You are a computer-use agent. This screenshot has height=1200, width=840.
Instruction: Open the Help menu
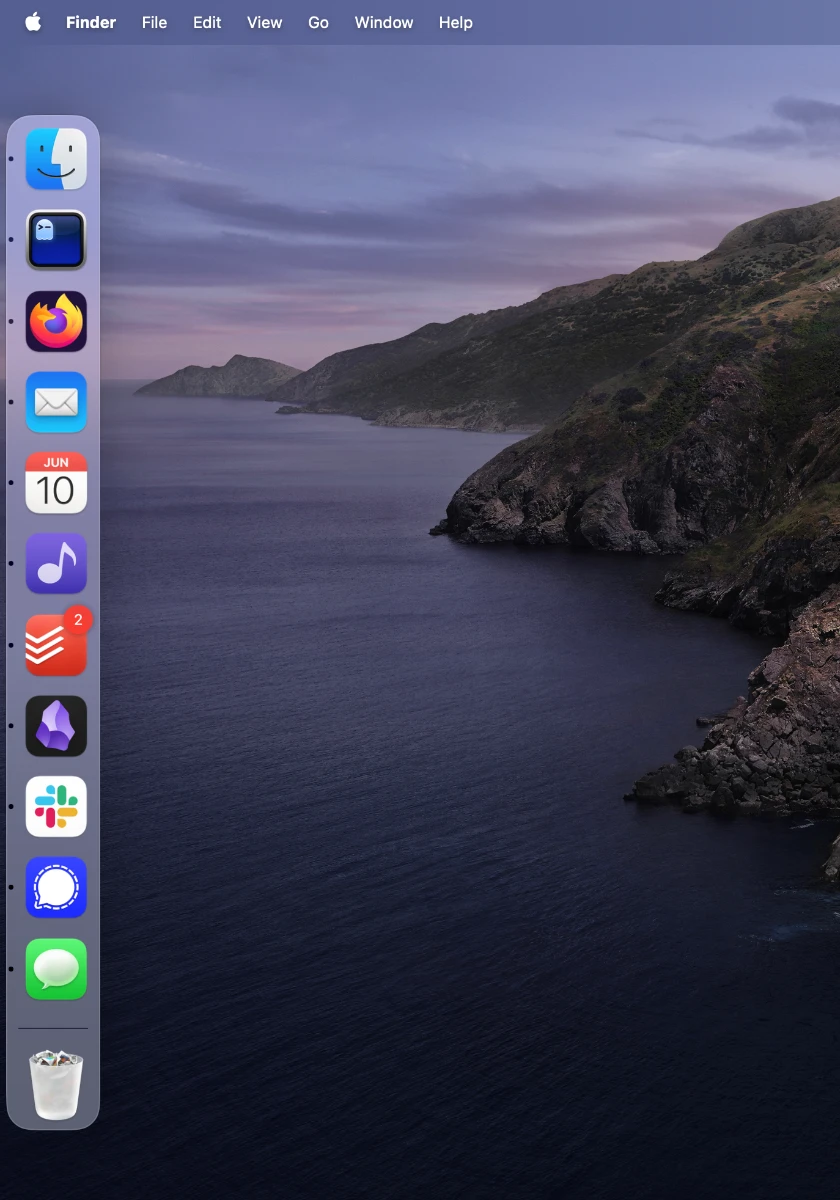[455, 22]
